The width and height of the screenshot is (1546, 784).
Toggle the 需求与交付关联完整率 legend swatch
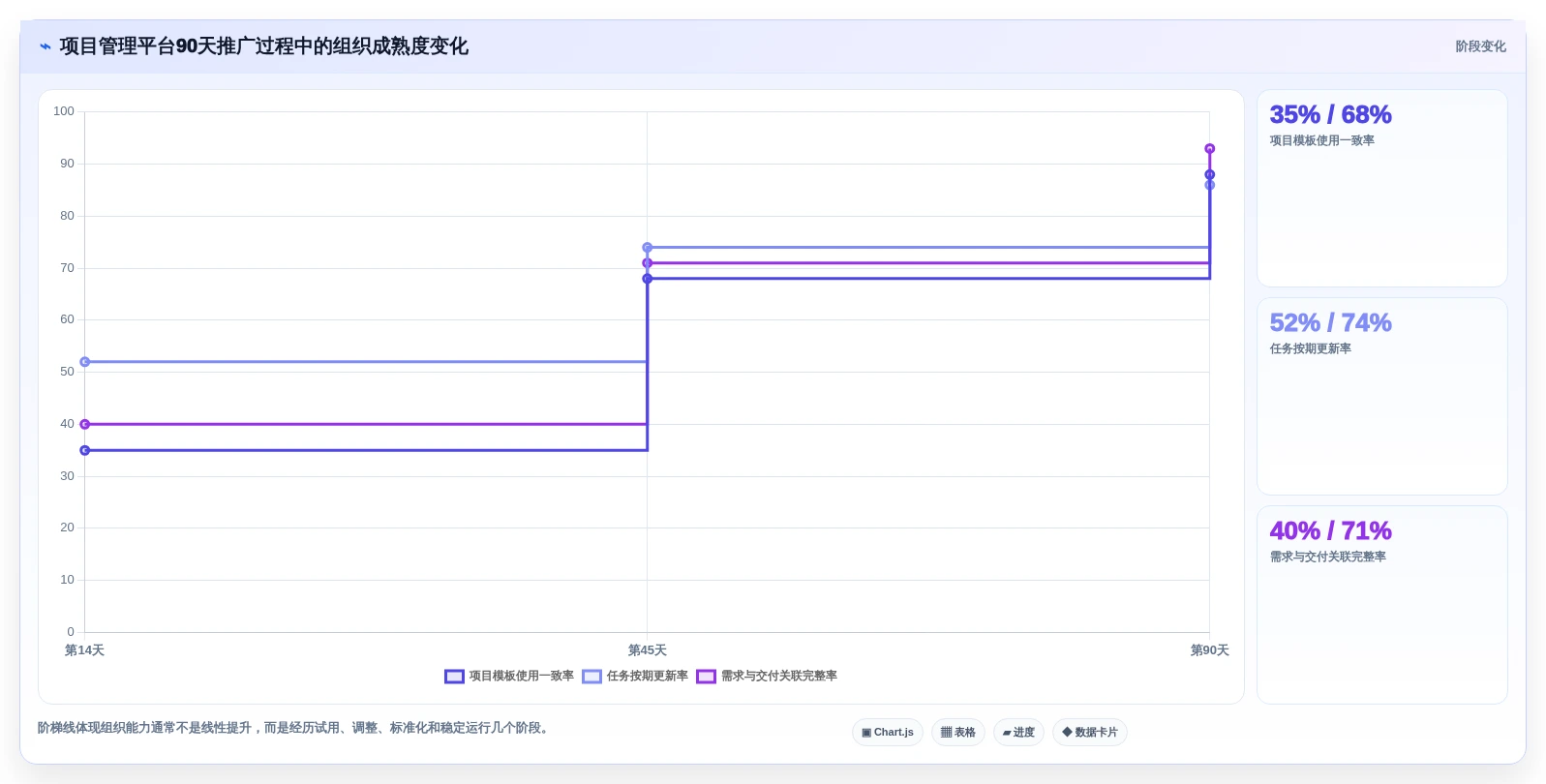pos(706,677)
